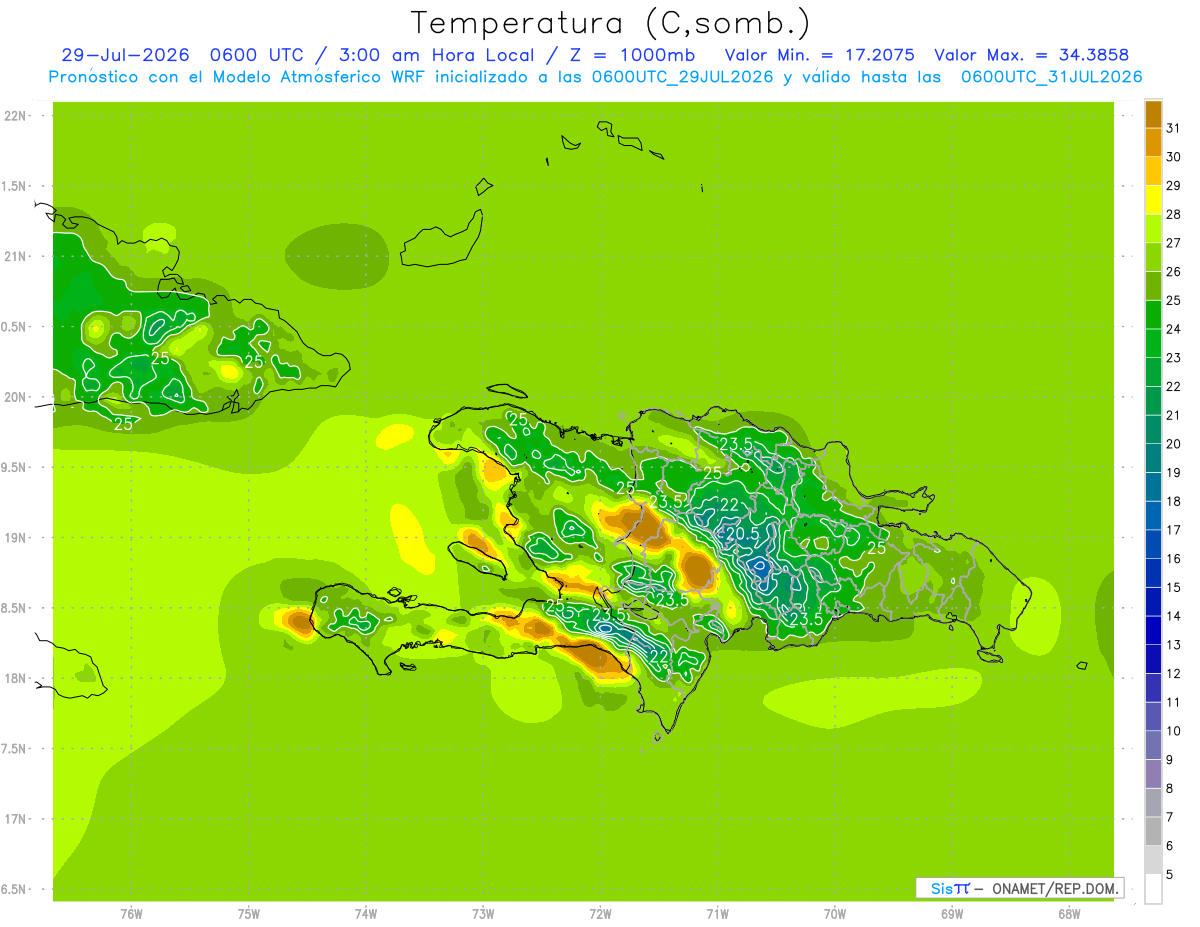Click the color scale value '11'
1200x927 pixels.
pyautogui.click(x=1174, y=702)
